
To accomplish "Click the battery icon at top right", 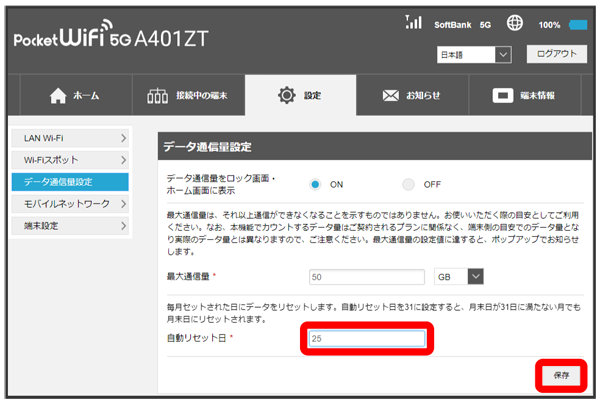I will coord(578,24).
